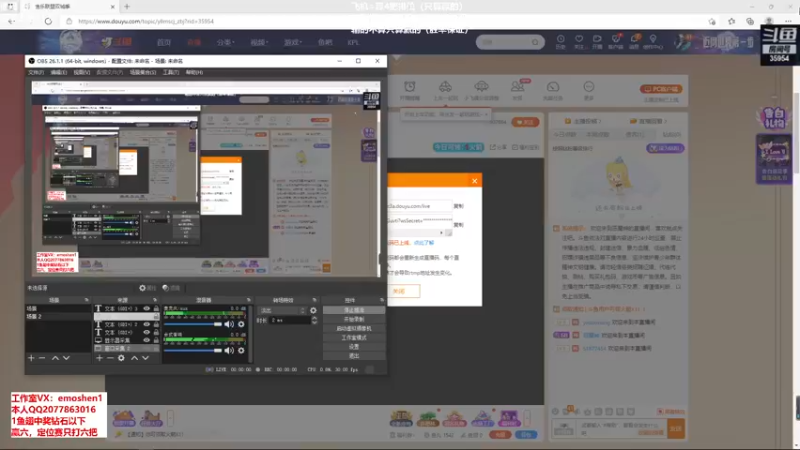Click 停止推流 stop streaming button

click(x=354, y=310)
